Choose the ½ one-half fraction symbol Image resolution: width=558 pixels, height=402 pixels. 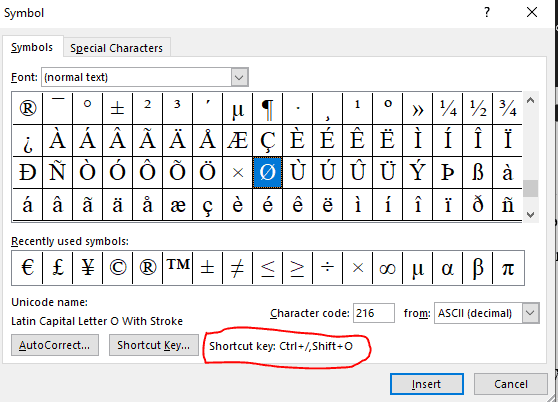[x=478, y=109]
